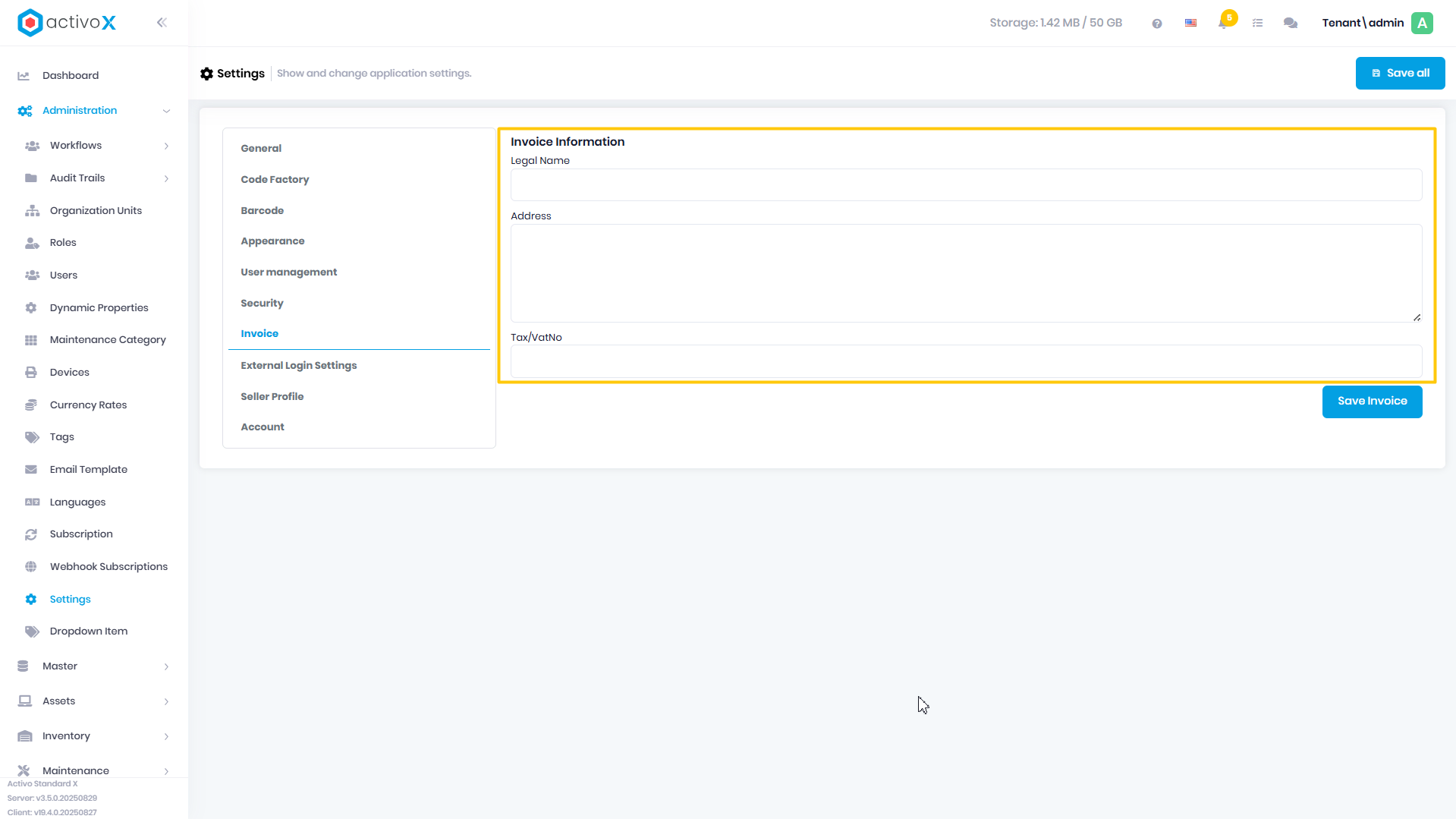Click the Dropdown Item tag icon
Image resolution: width=1456 pixels, height=819 pixels.
click(32, 632)
